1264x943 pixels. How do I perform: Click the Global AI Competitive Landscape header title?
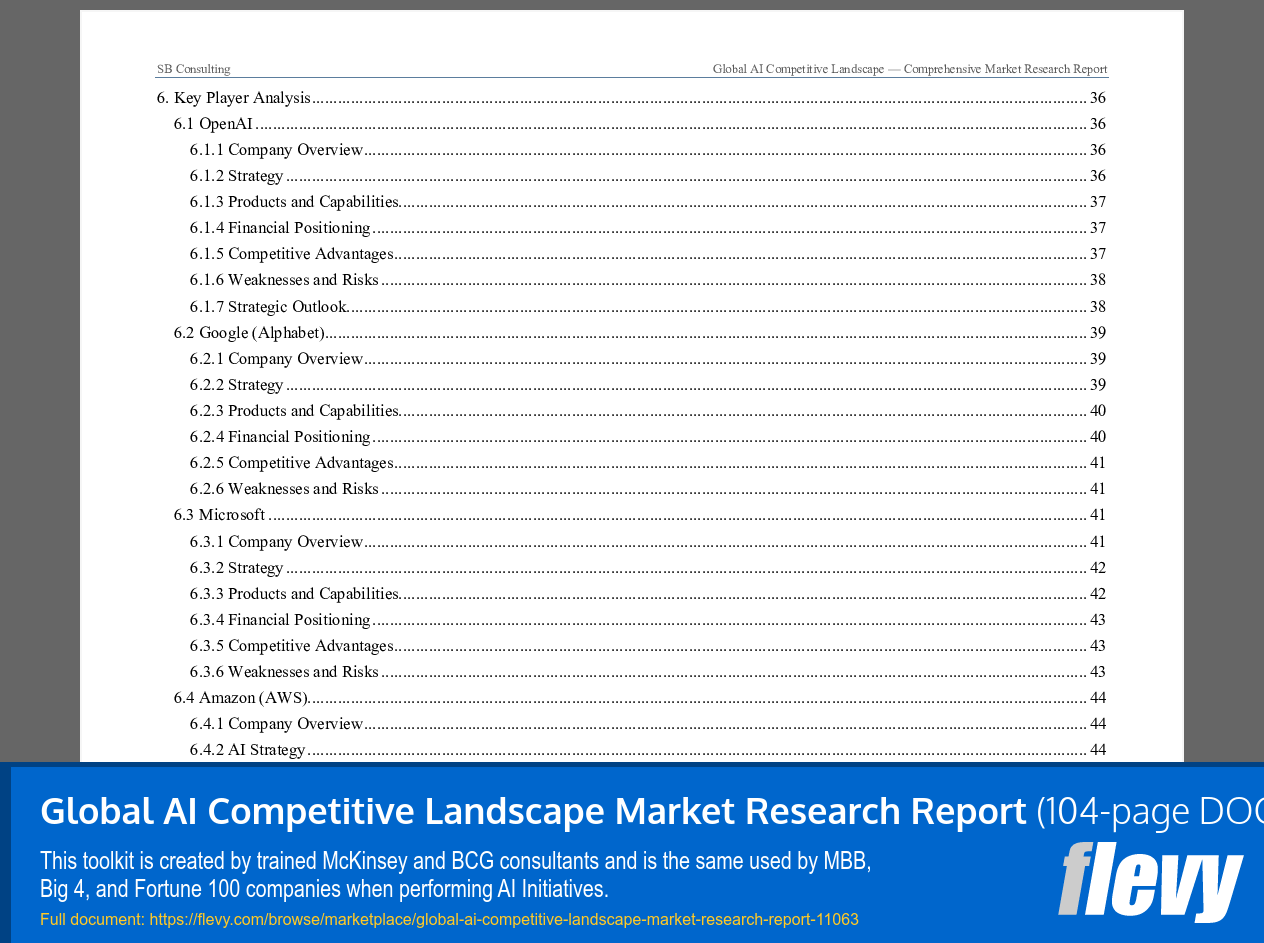tap(910, 68)
